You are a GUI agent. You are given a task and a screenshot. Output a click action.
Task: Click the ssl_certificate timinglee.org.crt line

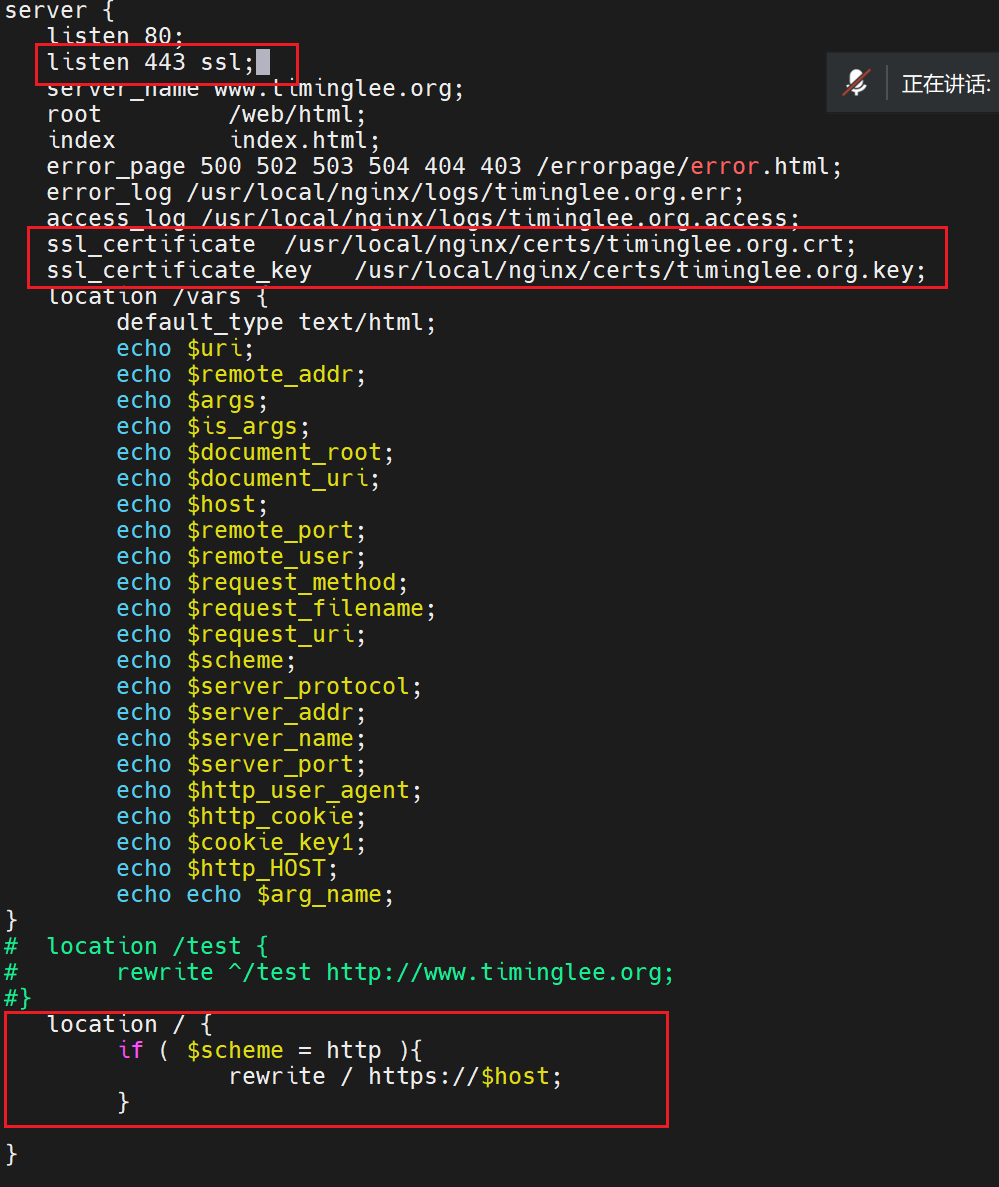click(x=451, y=245)
